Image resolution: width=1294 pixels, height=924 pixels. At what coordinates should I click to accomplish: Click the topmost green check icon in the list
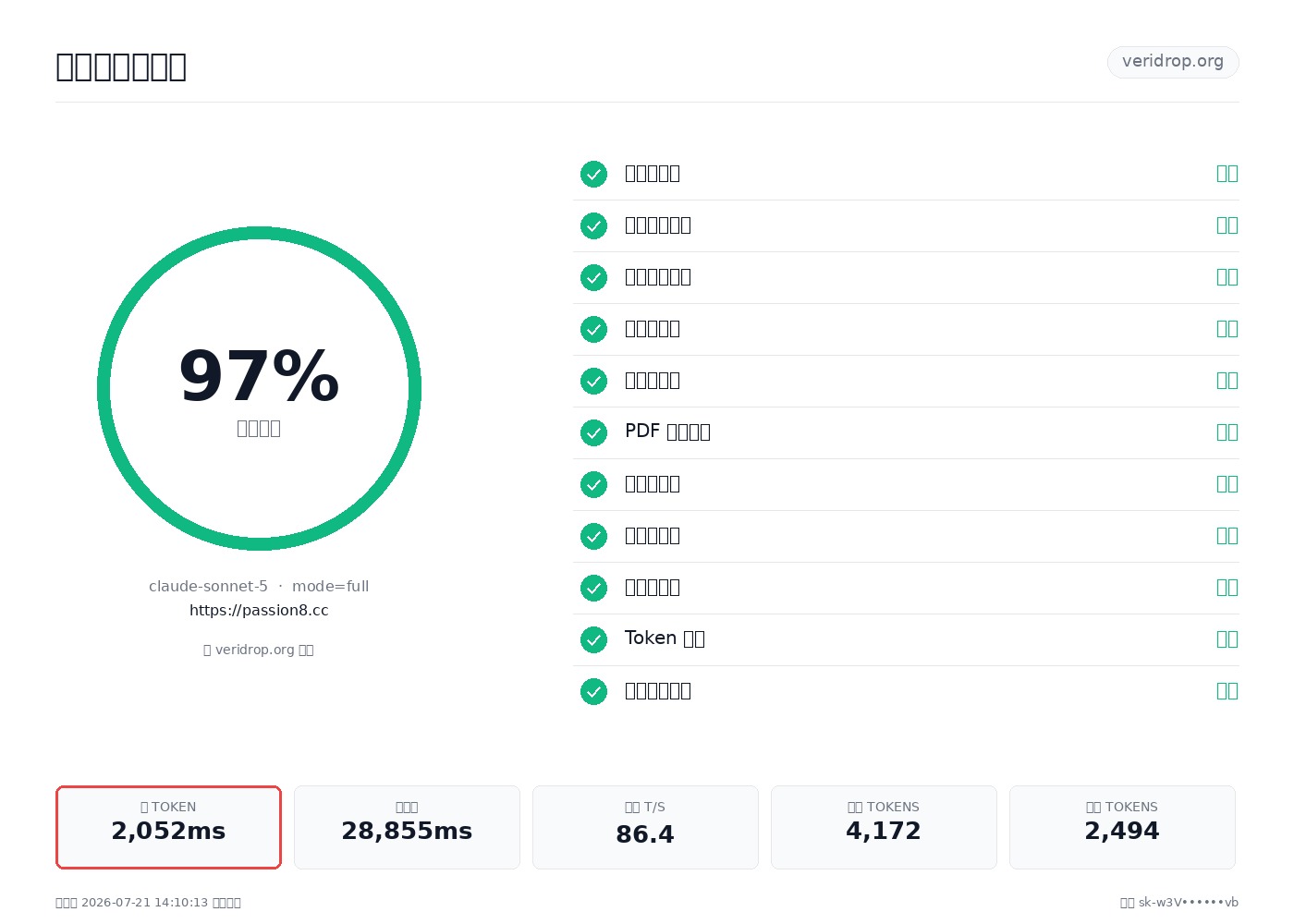[x=593, y=174]
